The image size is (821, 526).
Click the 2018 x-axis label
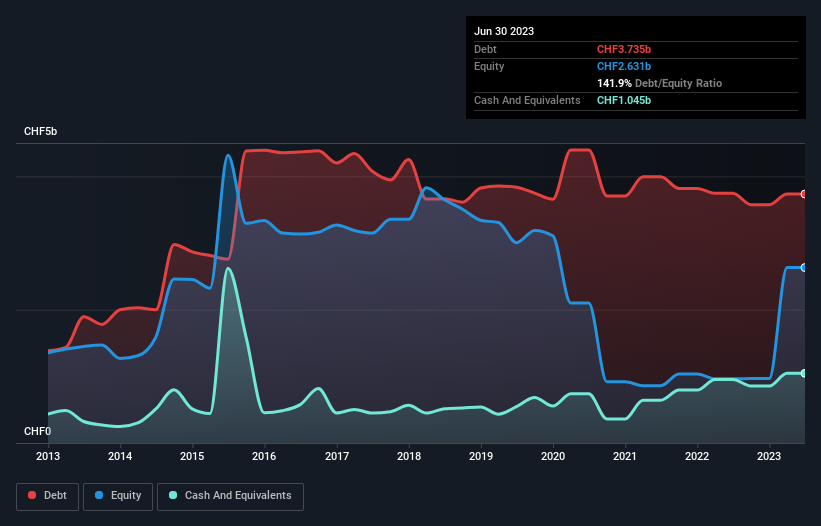point(409,456)
